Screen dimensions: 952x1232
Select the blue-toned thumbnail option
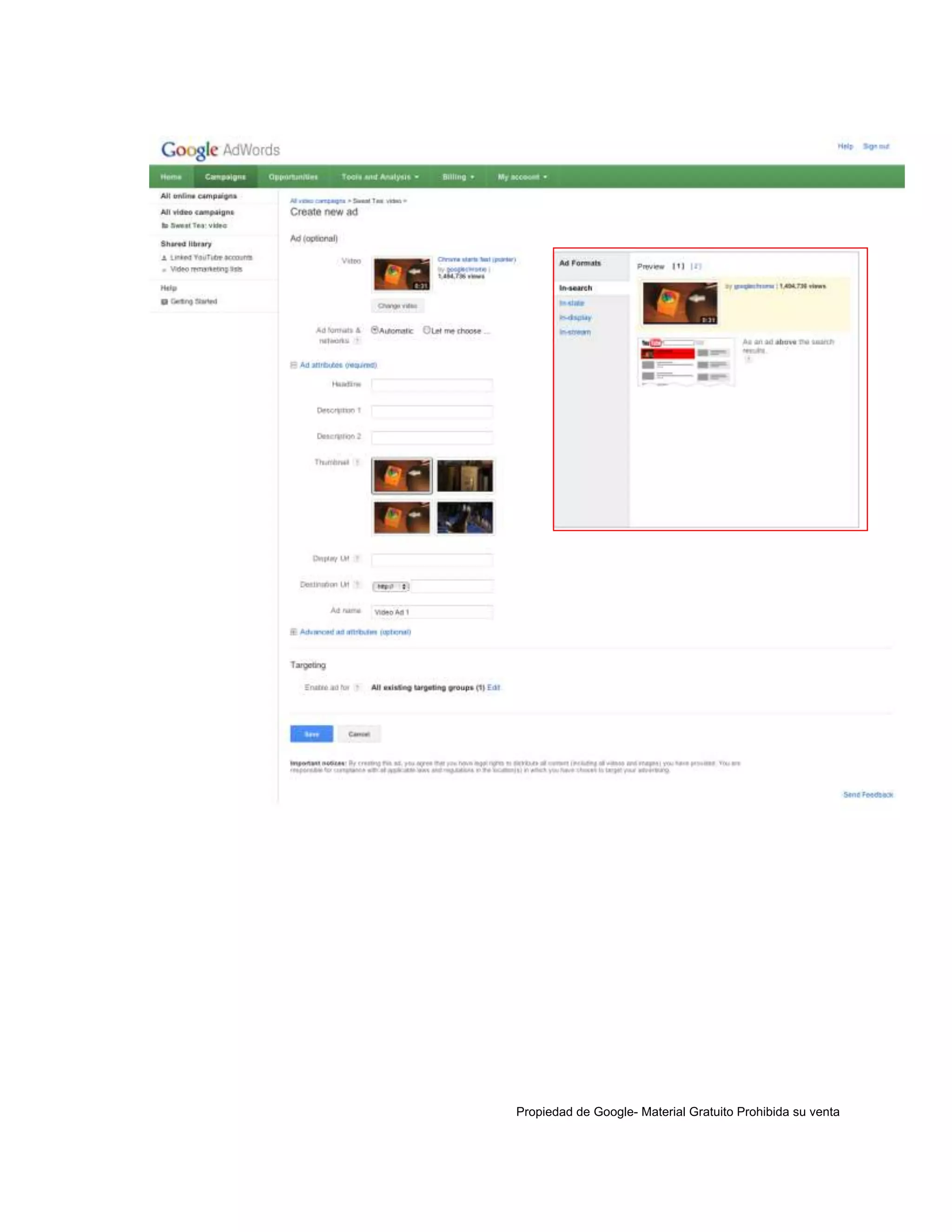coord(465,518)
